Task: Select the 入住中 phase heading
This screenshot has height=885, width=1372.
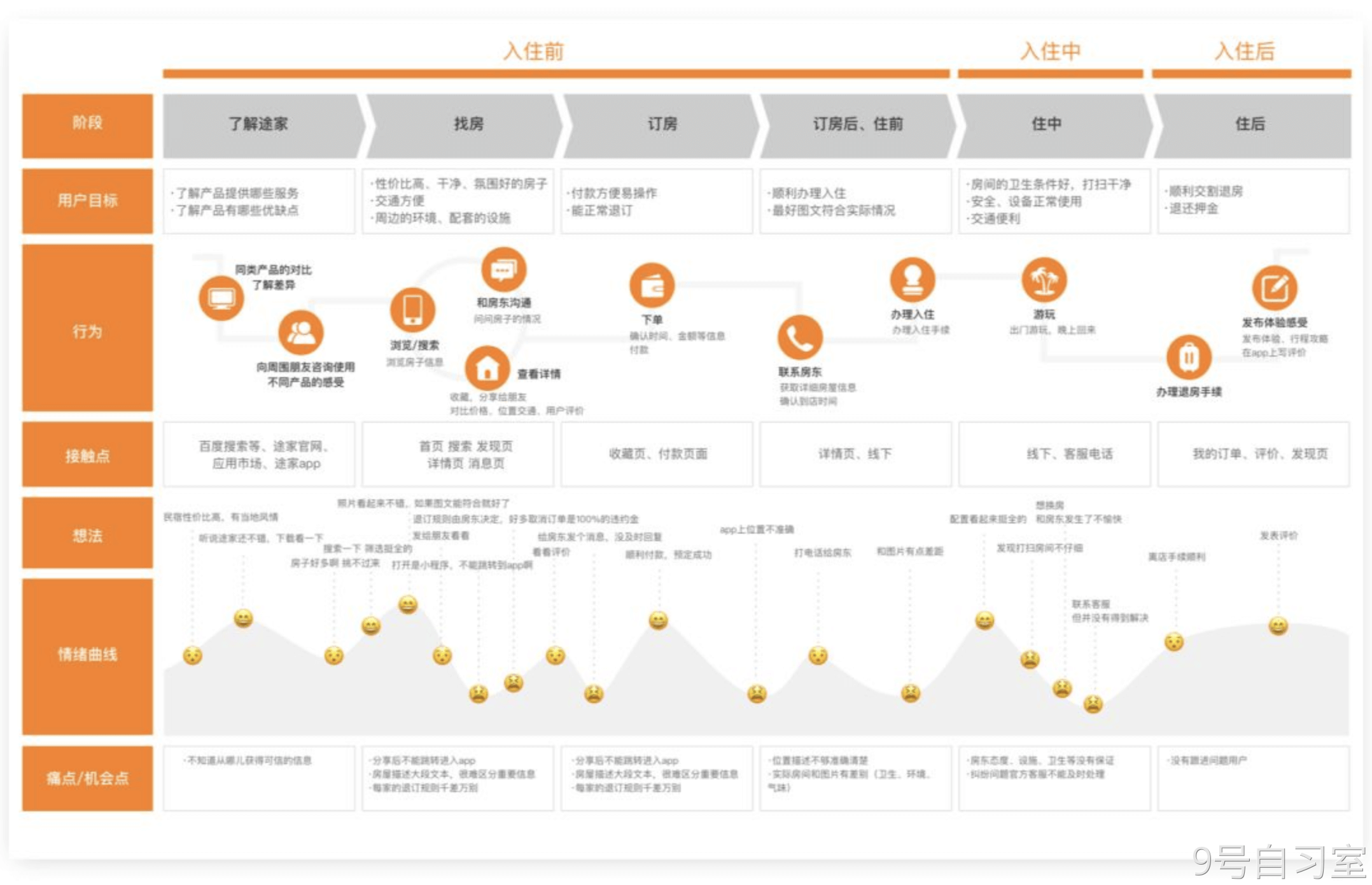Action: [x=1050, y=50]
